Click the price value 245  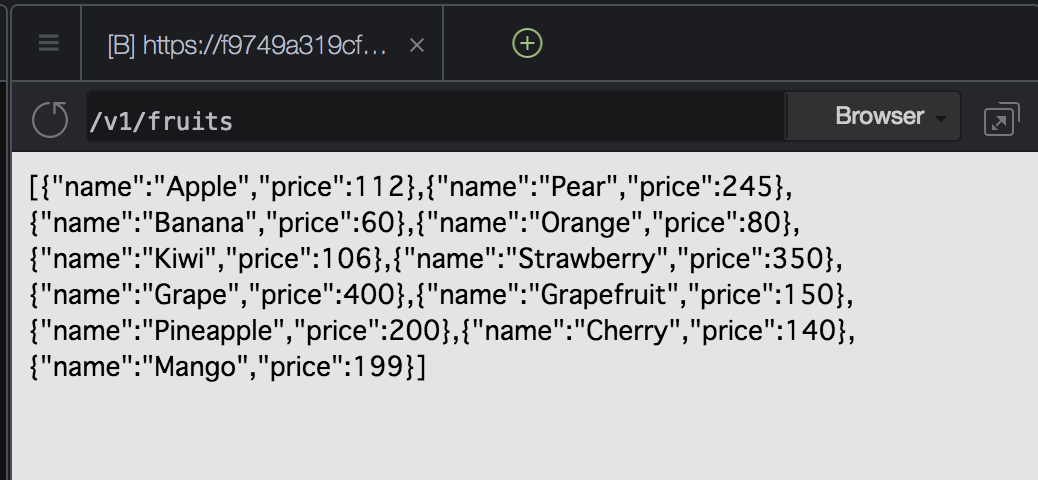point(747,187)
